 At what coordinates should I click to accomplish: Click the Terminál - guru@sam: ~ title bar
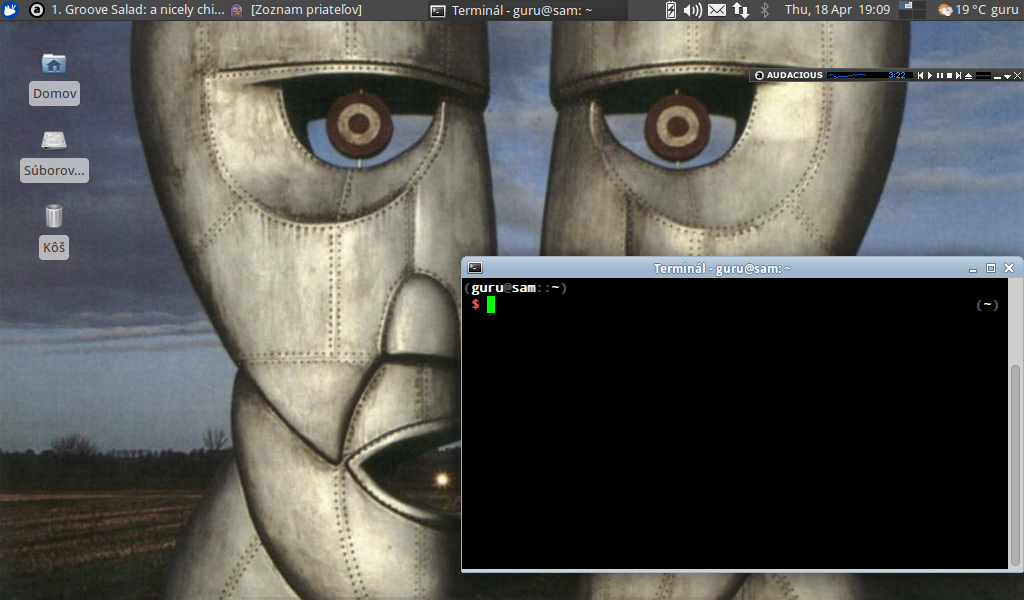coord(722,268)
